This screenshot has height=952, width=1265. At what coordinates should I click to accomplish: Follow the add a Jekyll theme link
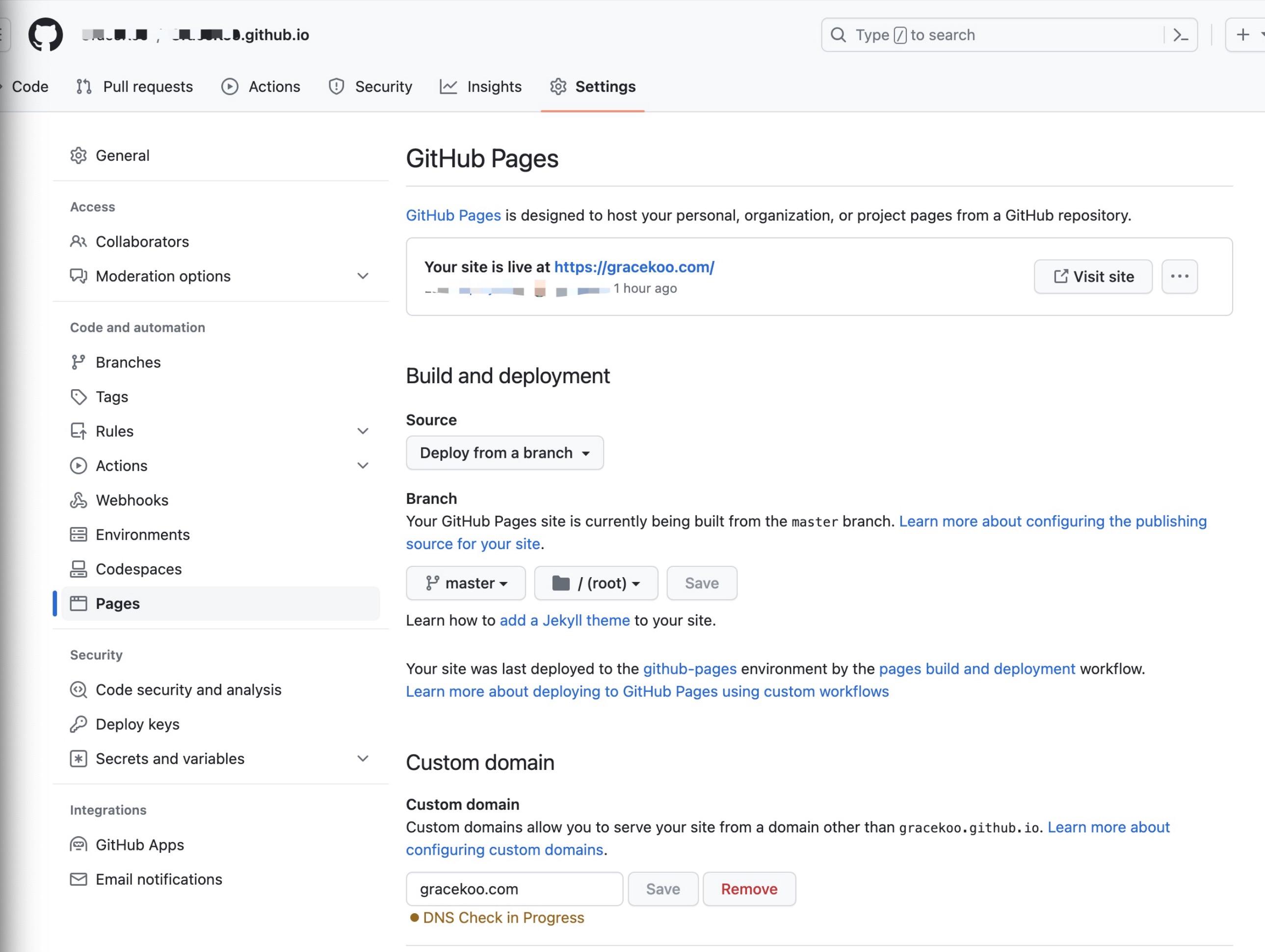564,620
